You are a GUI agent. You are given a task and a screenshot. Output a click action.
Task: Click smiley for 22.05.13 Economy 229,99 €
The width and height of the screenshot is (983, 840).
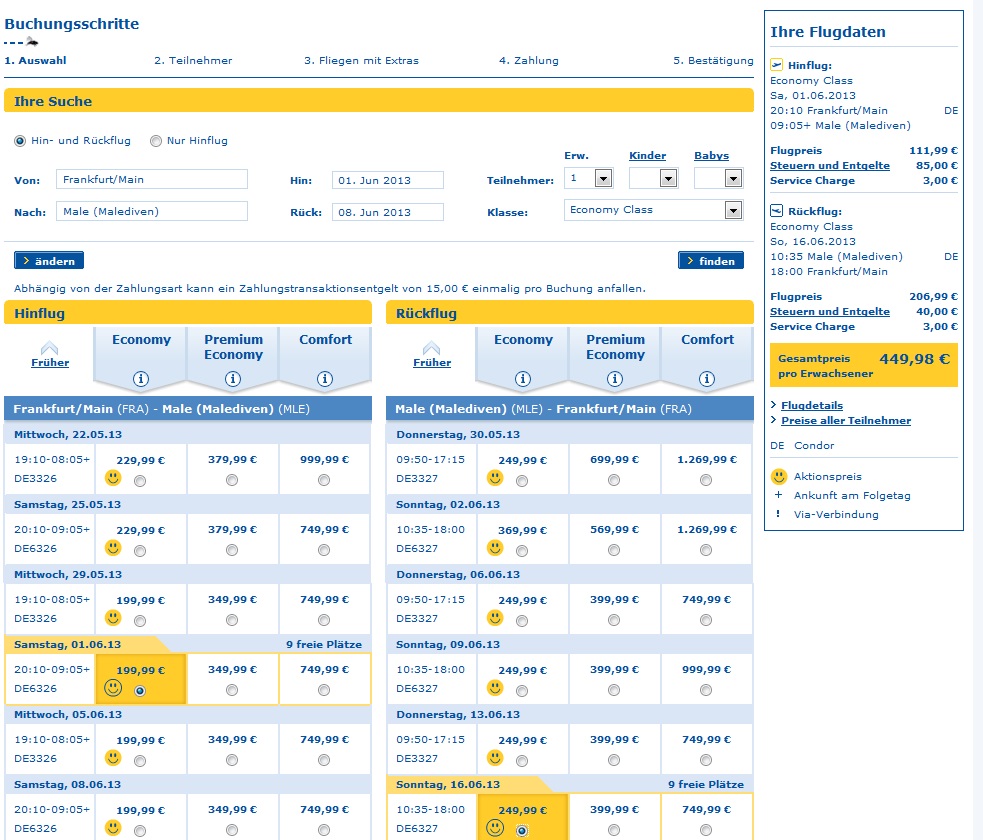pos(113,478)
